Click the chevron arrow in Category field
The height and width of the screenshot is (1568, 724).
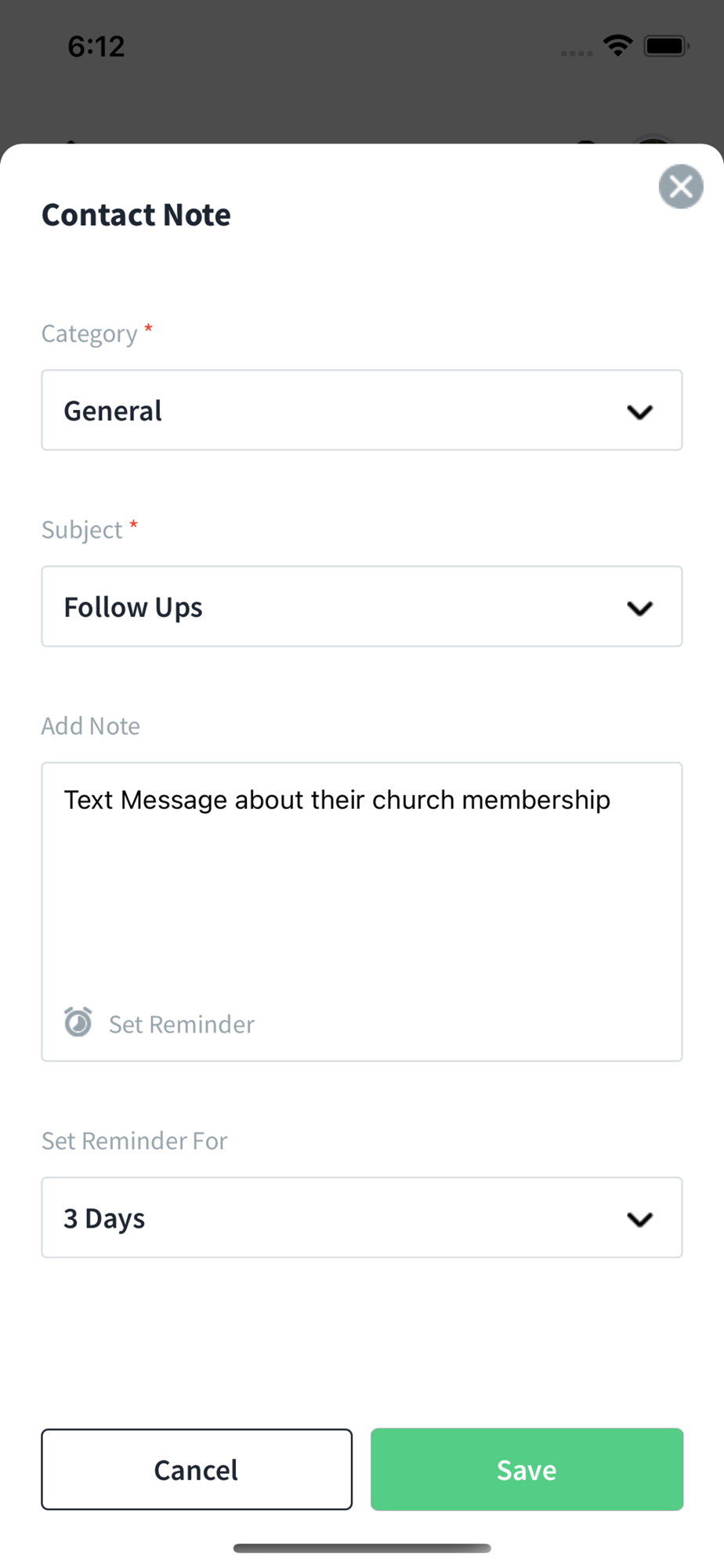pyautogui.click(x=639, y=412)
